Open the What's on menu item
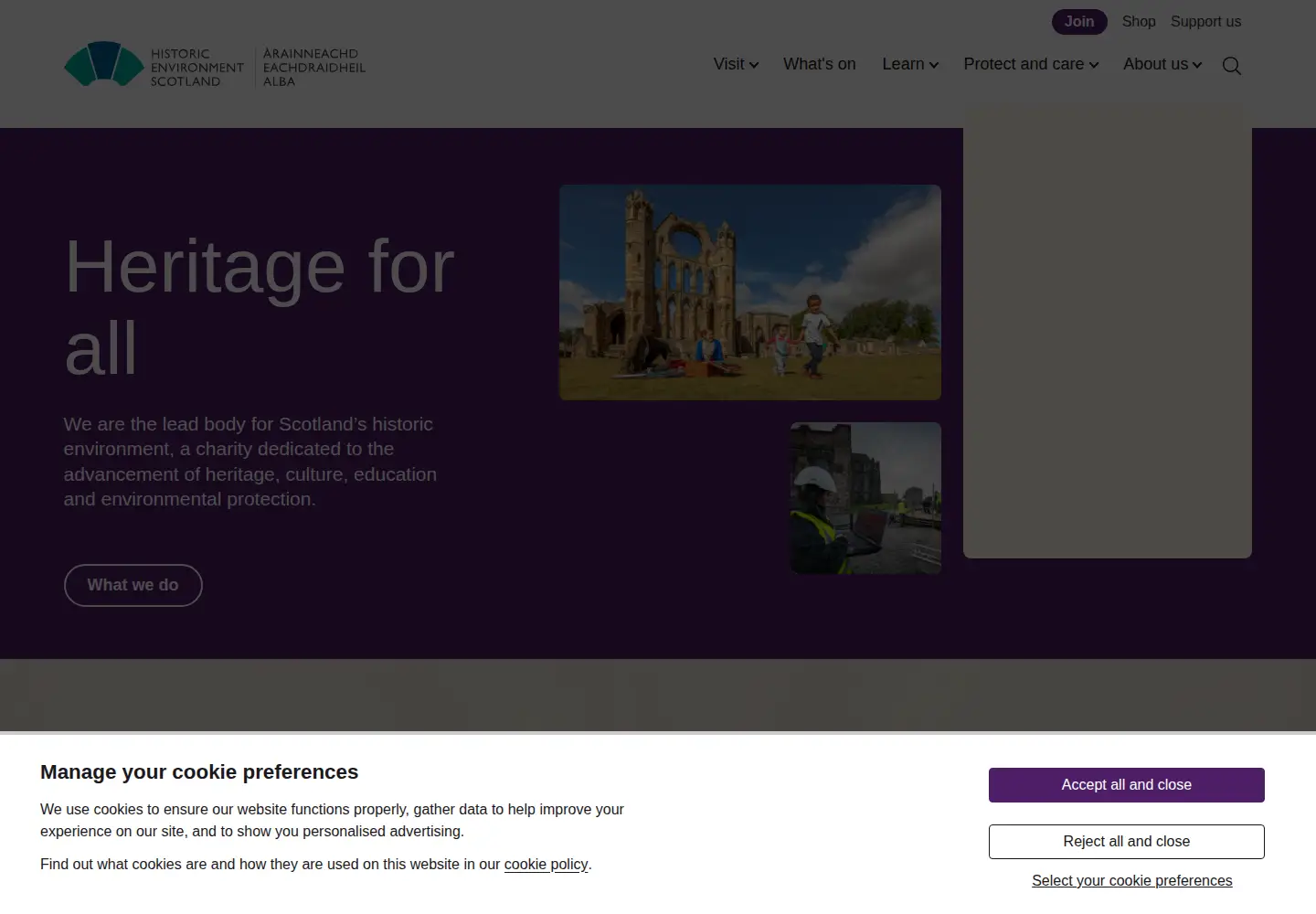This screenshot has width=1316, height=914. click(x=820, y=64)
